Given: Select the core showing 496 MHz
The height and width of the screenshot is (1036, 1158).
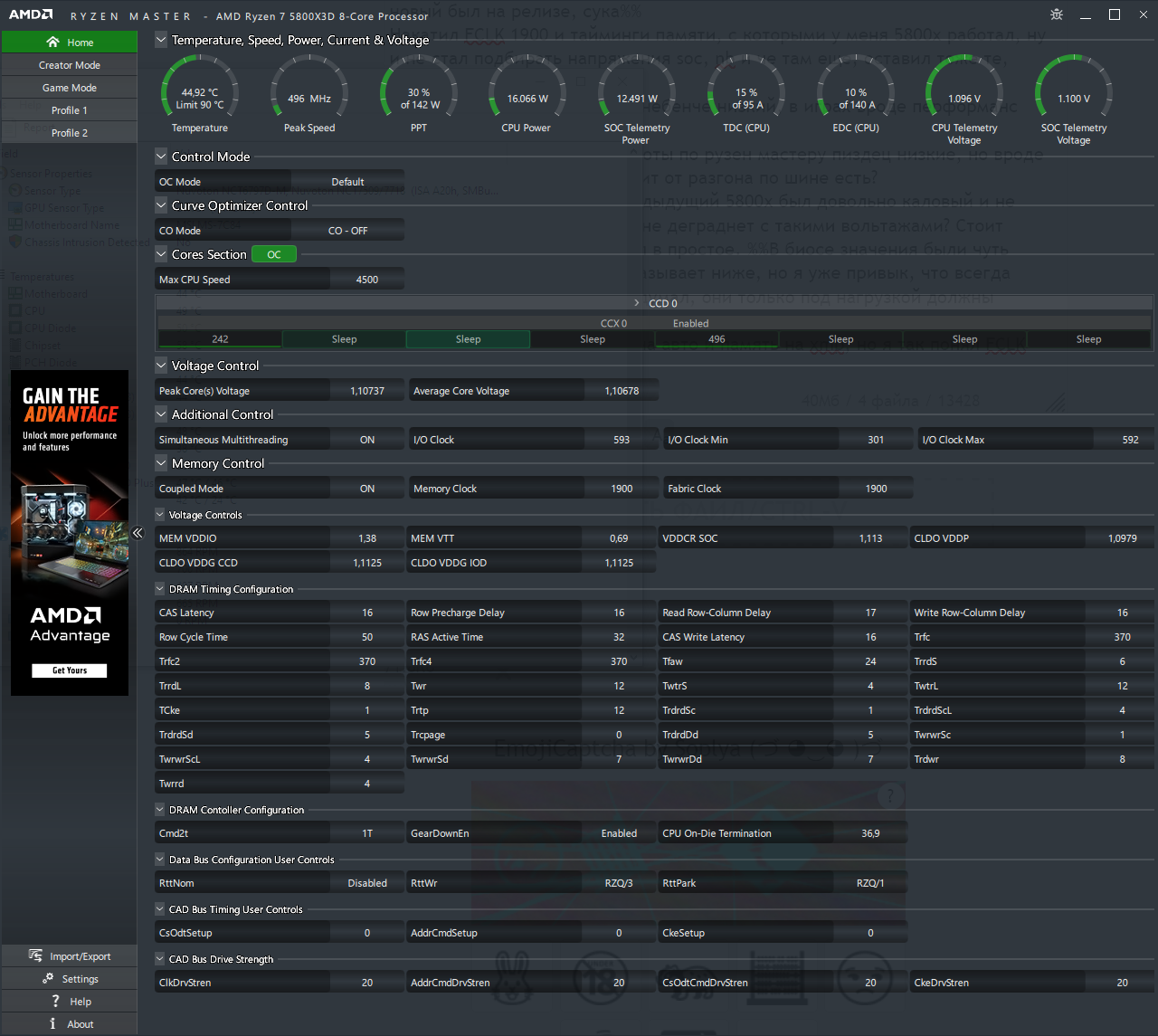Looking at the screenshot, I should 717,339.
